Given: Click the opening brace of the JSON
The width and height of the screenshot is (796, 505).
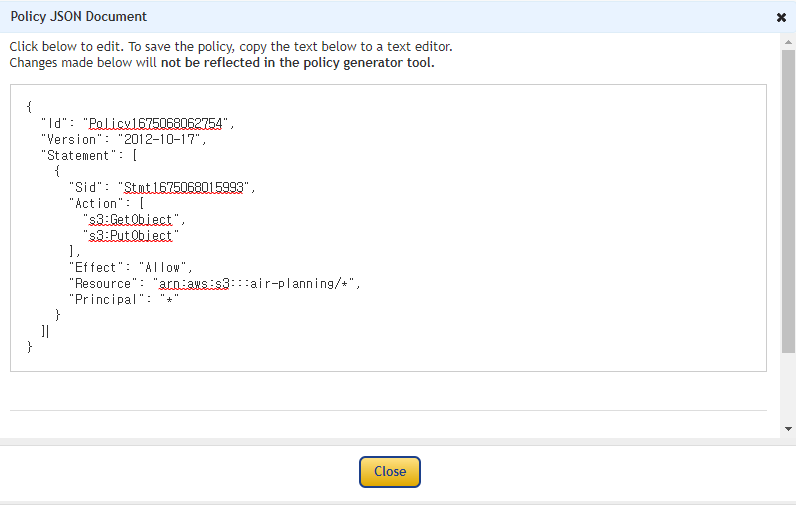Looking at the screenshot, I should [29, 107].
